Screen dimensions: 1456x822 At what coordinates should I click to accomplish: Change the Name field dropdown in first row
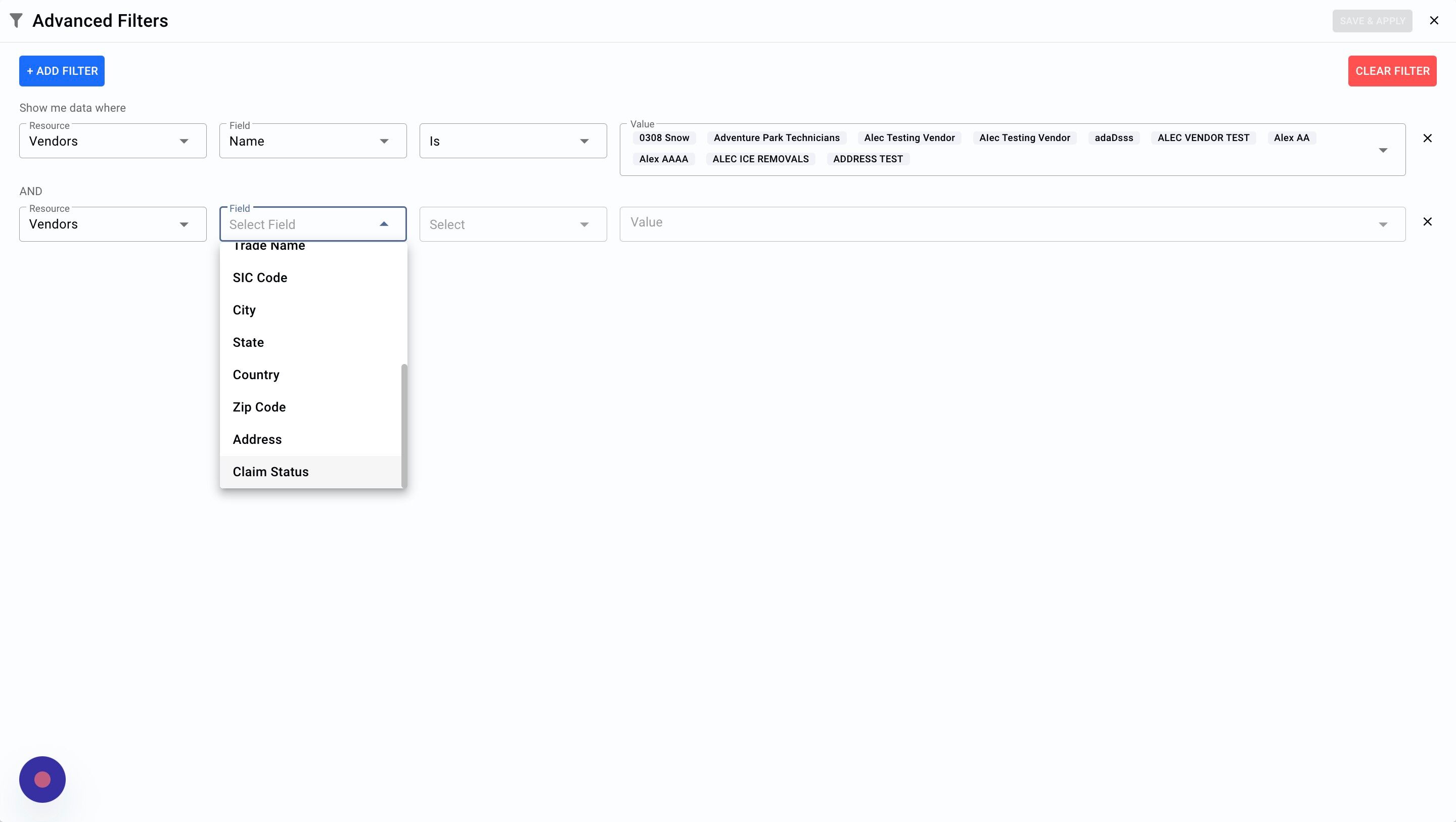click(x=312, y=142)
